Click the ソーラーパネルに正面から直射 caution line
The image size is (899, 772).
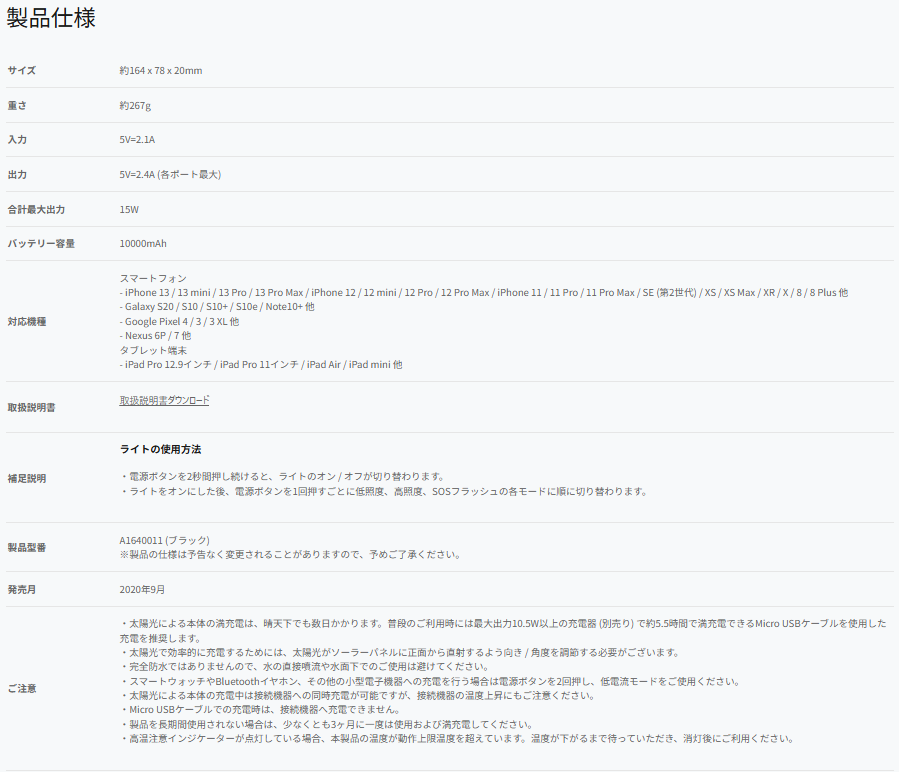pos(400,653)
